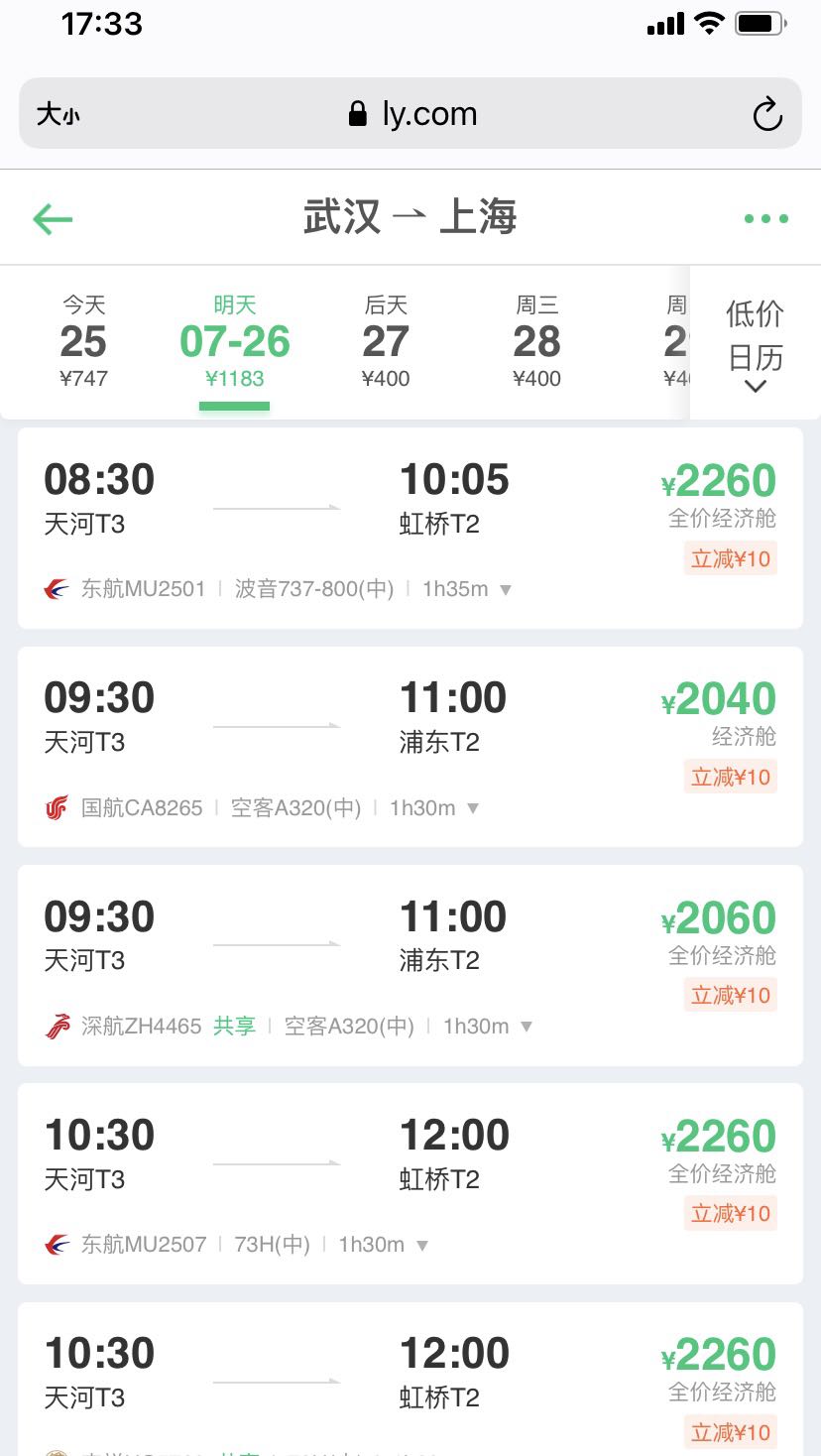Select the 后天 27 date tab

coord(386,341)
